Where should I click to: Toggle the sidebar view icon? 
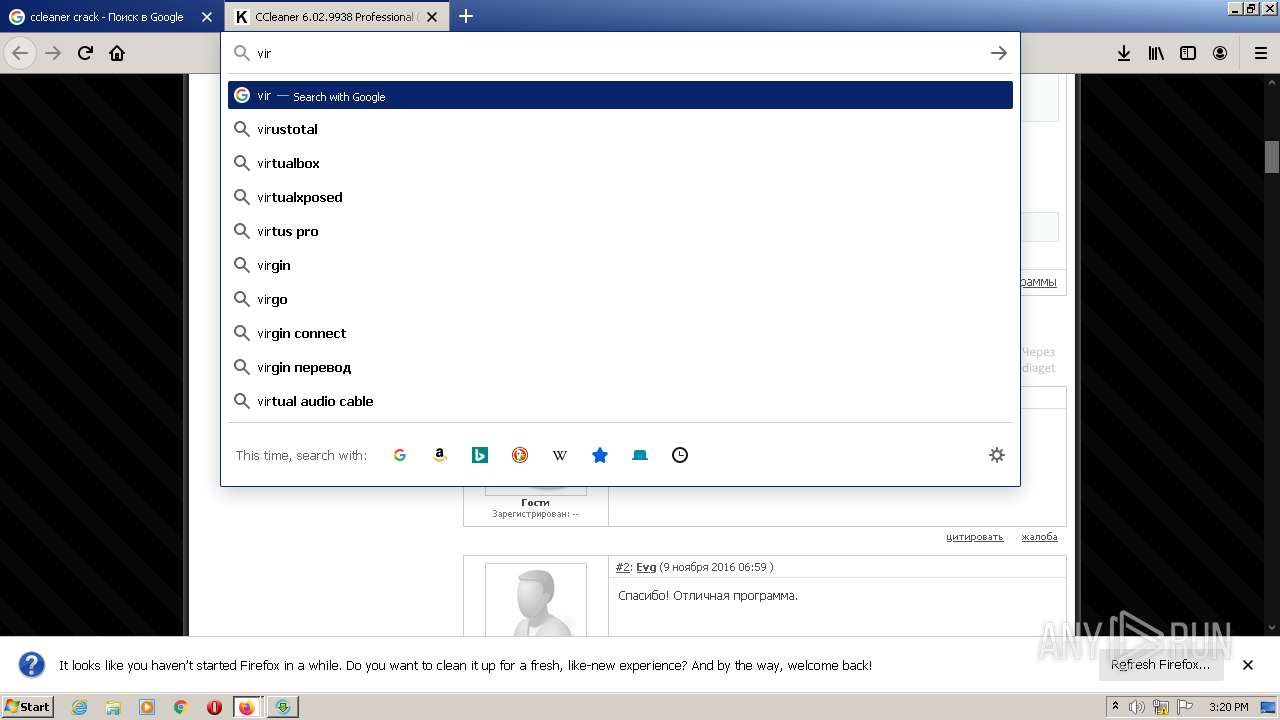[1188, 53]
